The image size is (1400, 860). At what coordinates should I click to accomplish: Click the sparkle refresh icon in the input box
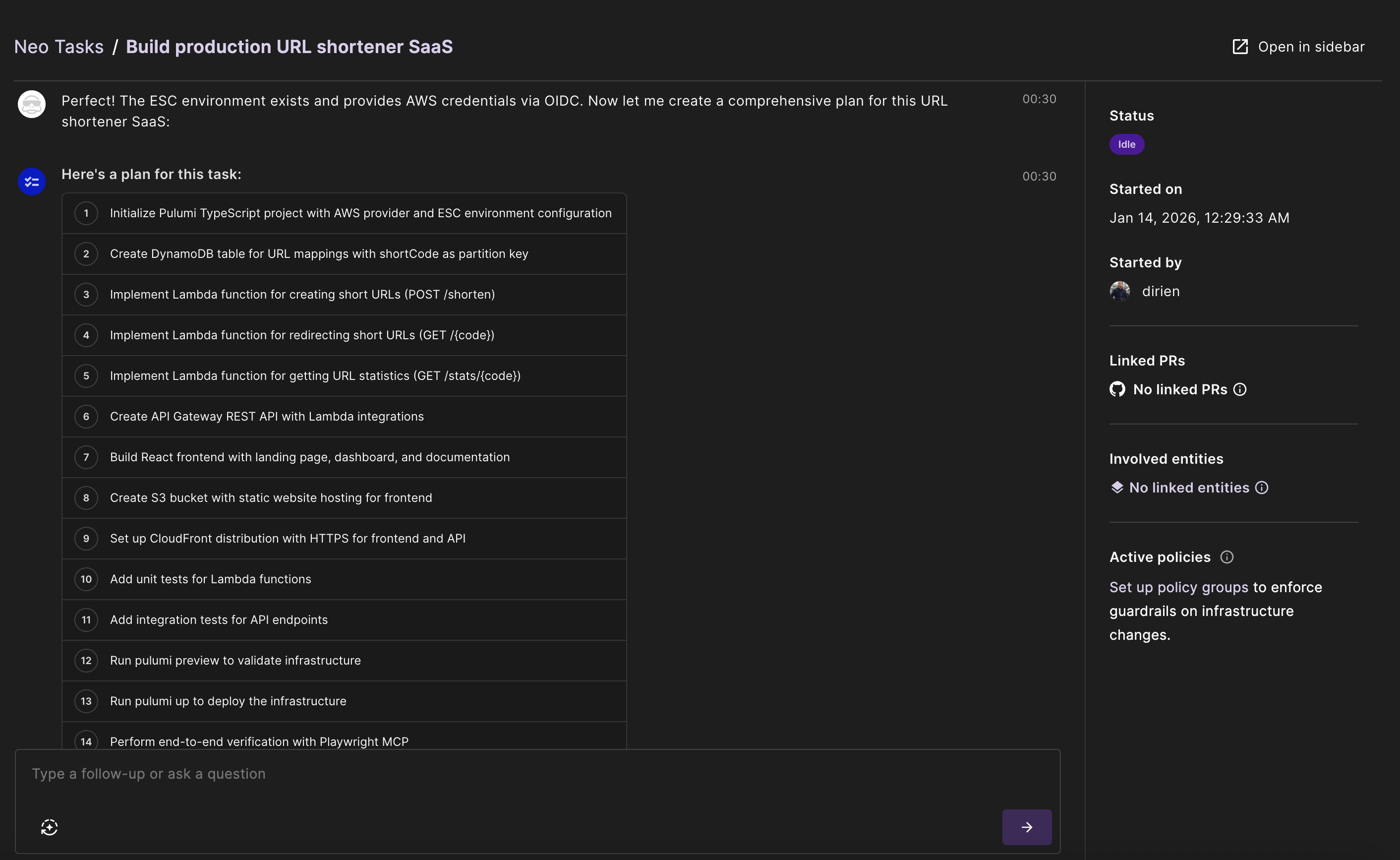click(x=50, y=827)
